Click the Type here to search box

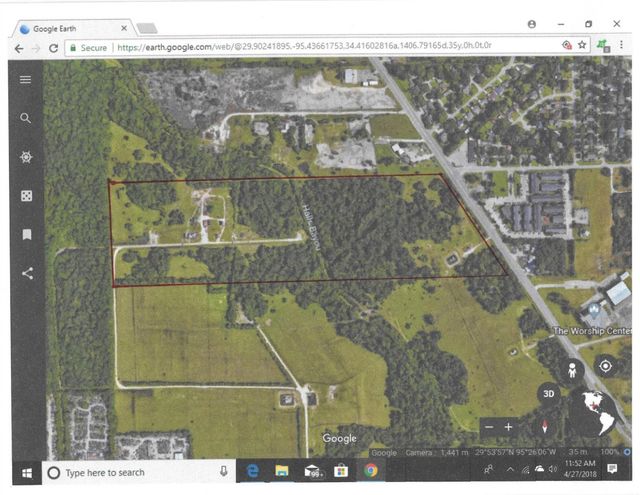[139, 473]
